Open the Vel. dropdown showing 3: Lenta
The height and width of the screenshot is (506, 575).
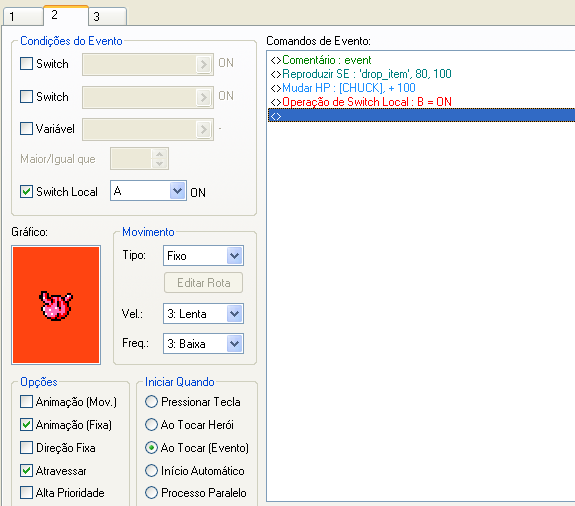tap(203, 314)
